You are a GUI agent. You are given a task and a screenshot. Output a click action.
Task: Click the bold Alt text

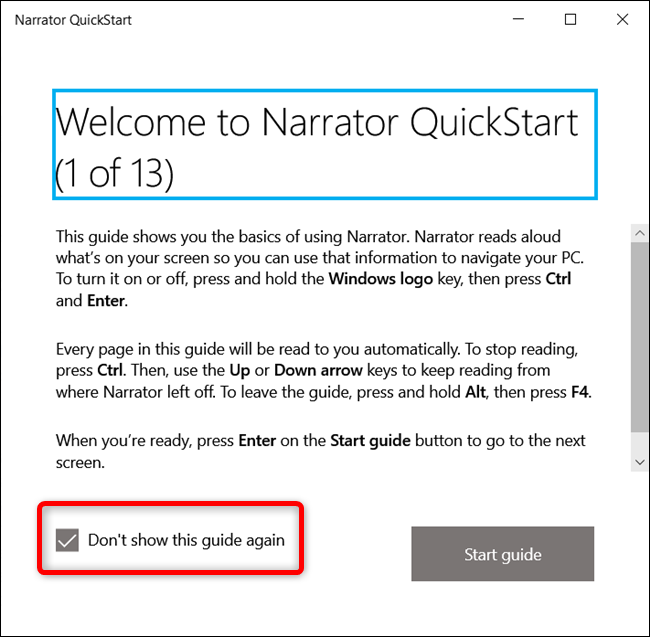[x=475, y=392]
